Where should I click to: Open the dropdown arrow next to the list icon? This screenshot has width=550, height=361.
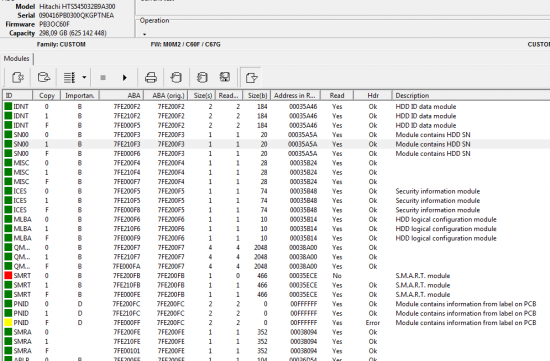84,77
